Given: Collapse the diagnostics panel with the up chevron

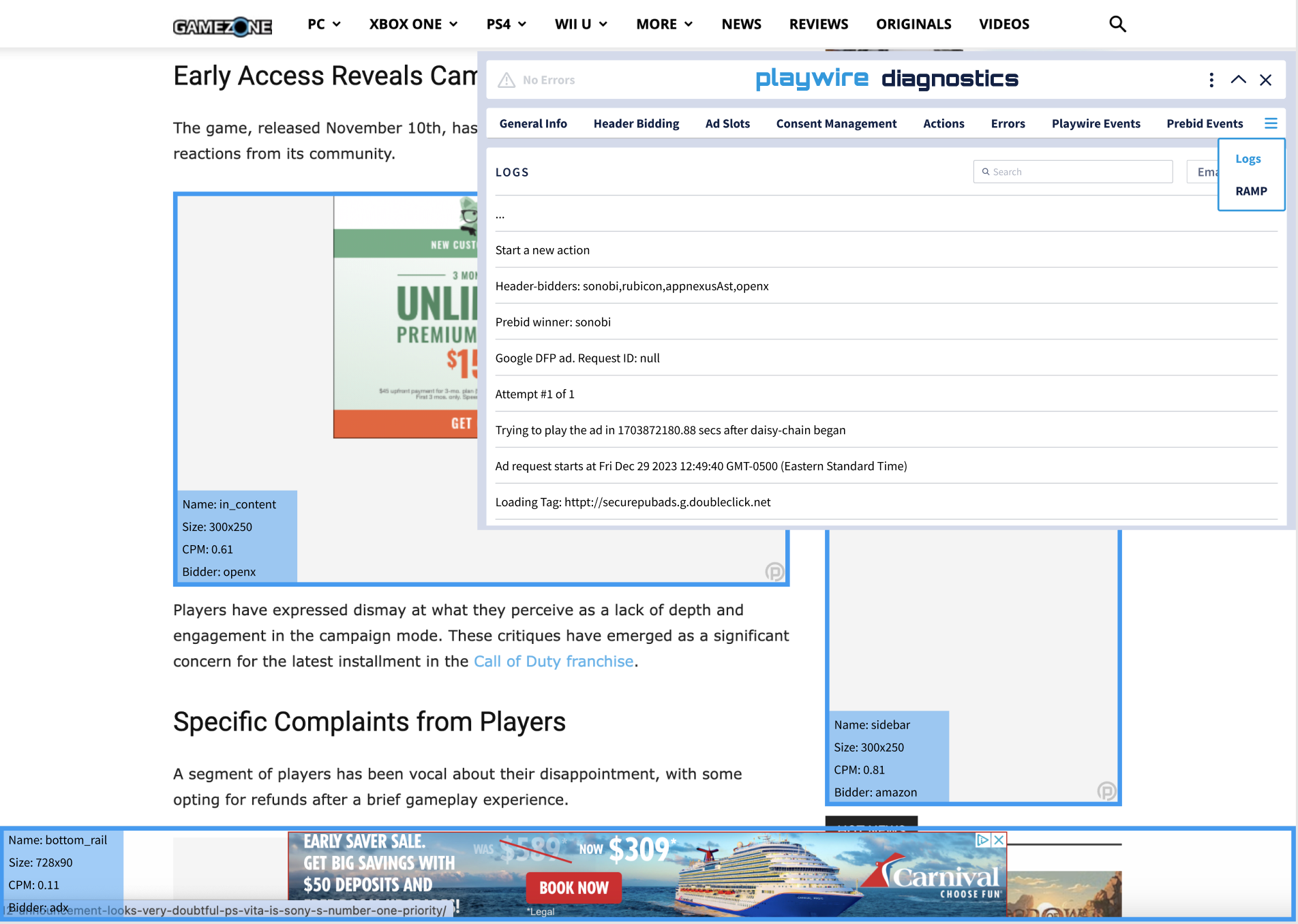Looking at the screenshot, I should 1239,80.
